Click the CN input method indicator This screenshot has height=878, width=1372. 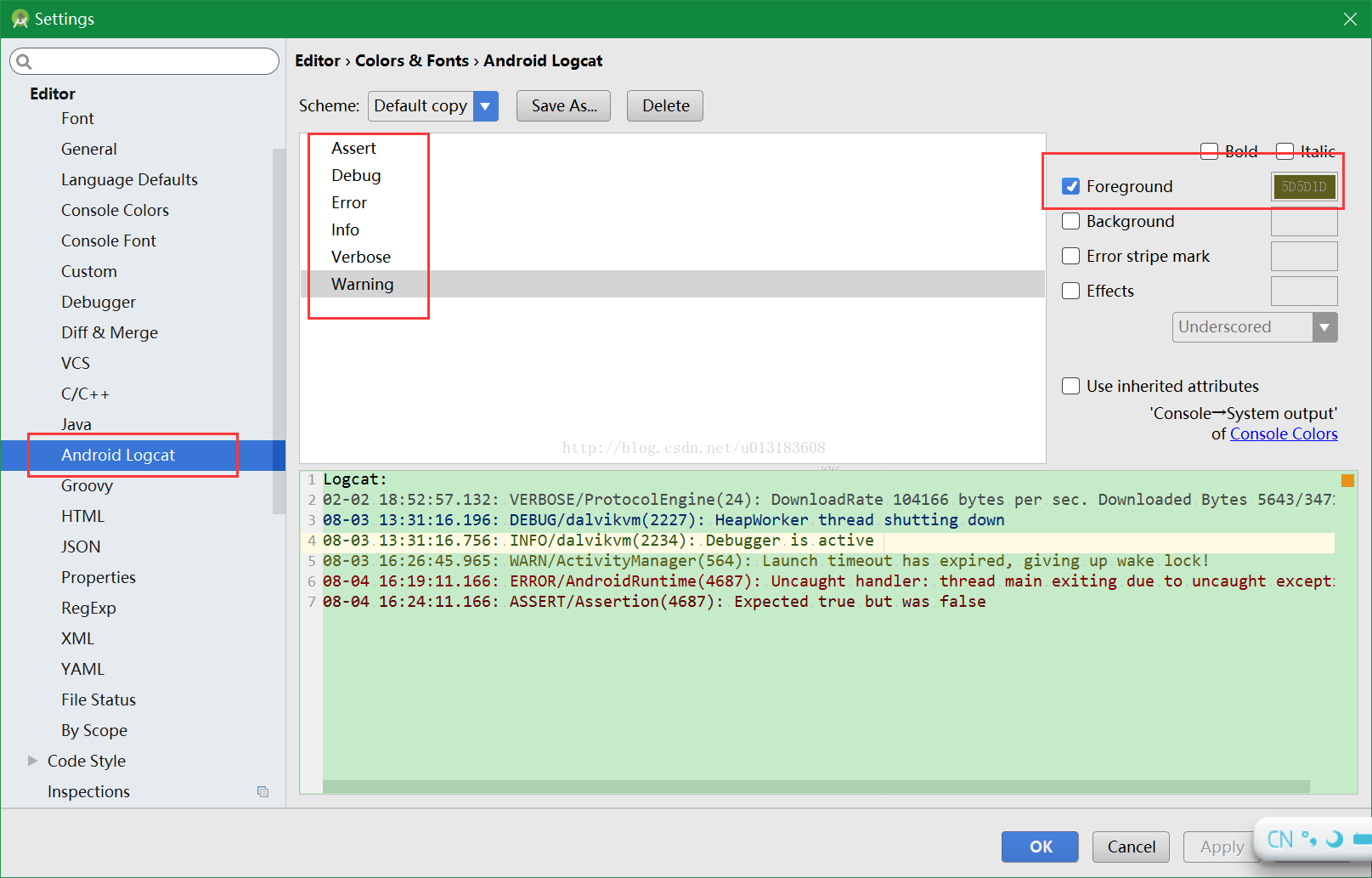pyautogui.click(x=1280, y=840)
